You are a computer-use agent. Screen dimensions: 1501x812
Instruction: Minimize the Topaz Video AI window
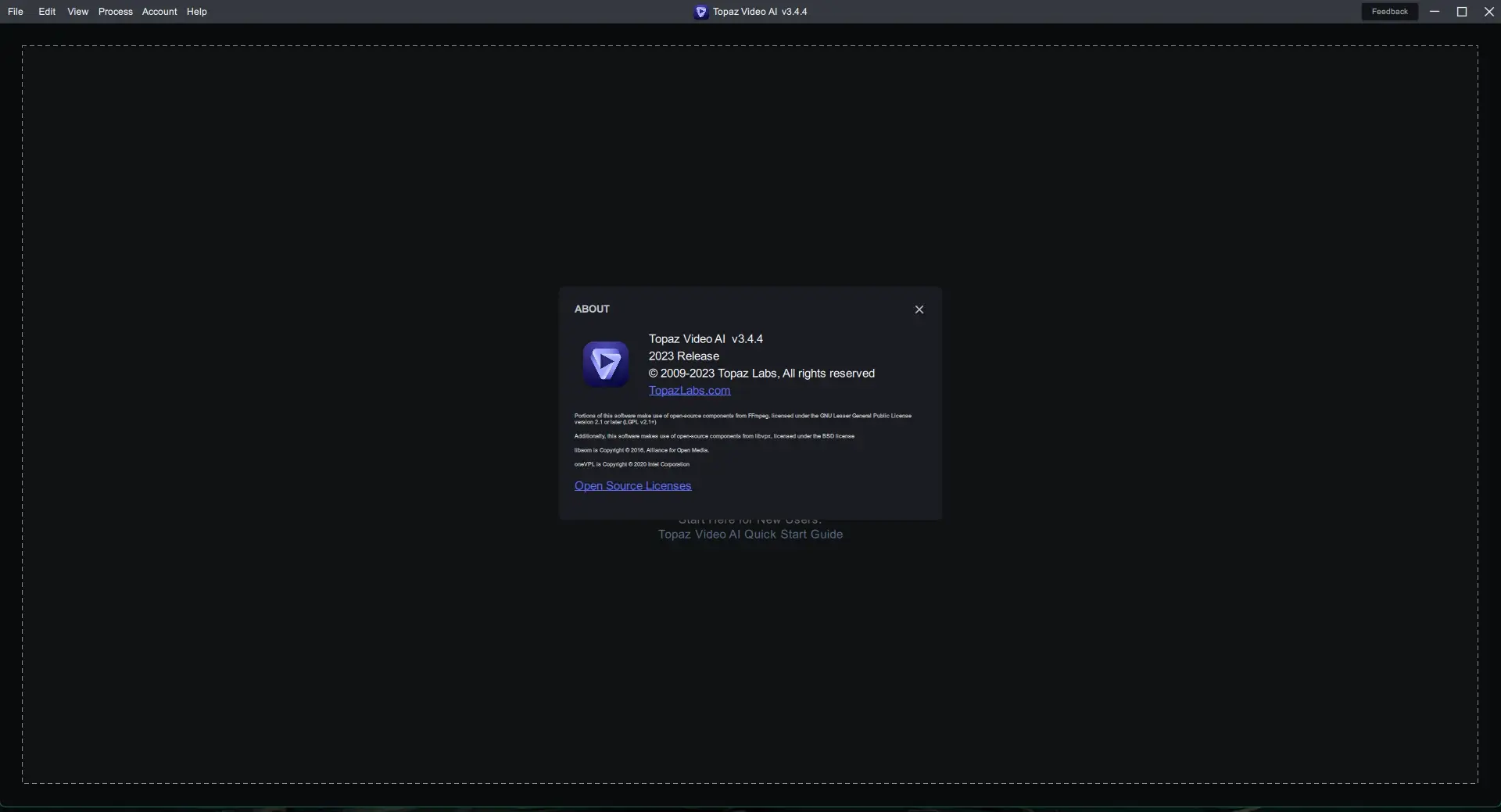point(1435,12)
